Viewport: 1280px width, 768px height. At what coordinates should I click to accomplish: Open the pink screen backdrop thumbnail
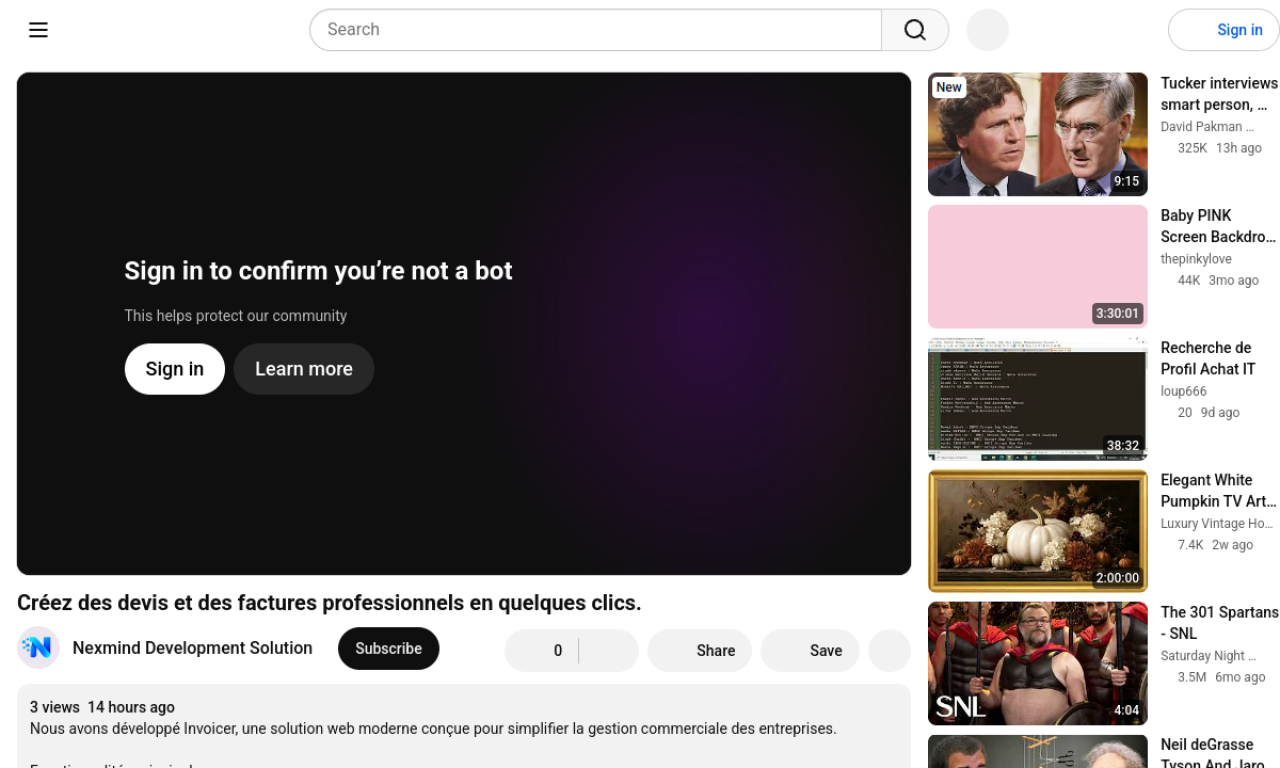point(1038,266)
